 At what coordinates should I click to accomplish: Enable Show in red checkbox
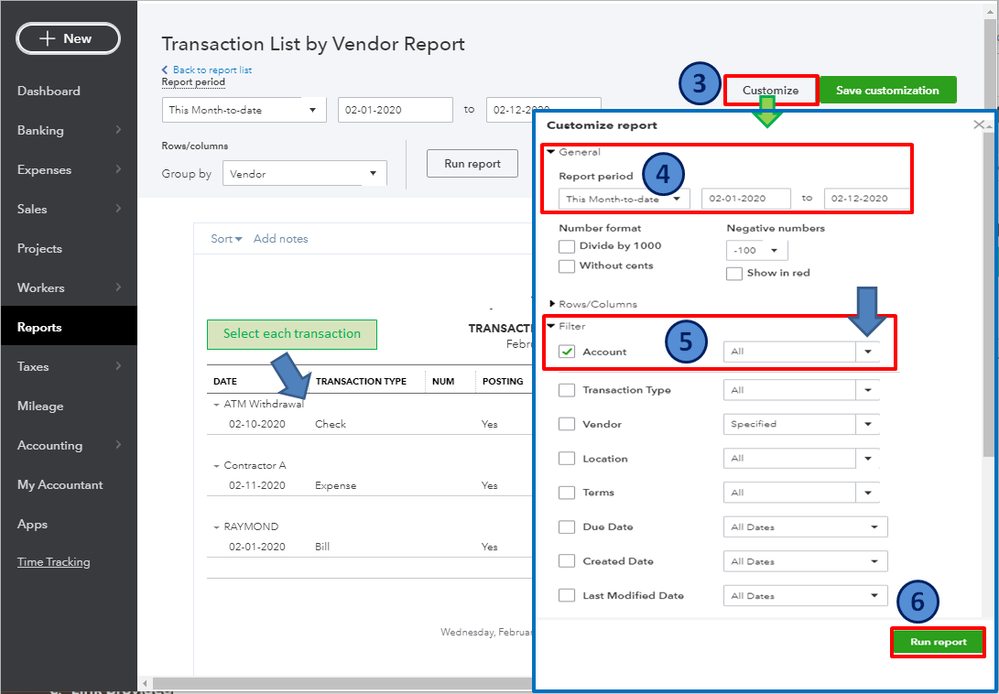(735, 273)
